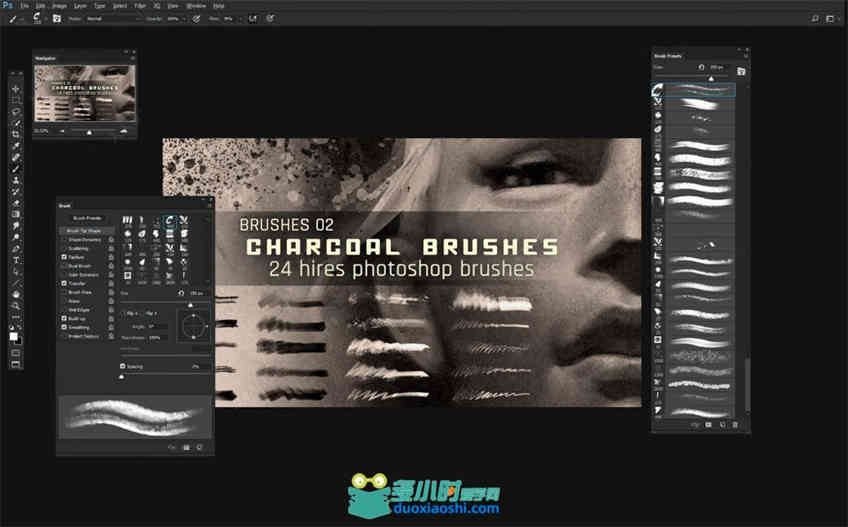Select the Healing Brush tool
The image size is (848, 527).
(16, 157)
